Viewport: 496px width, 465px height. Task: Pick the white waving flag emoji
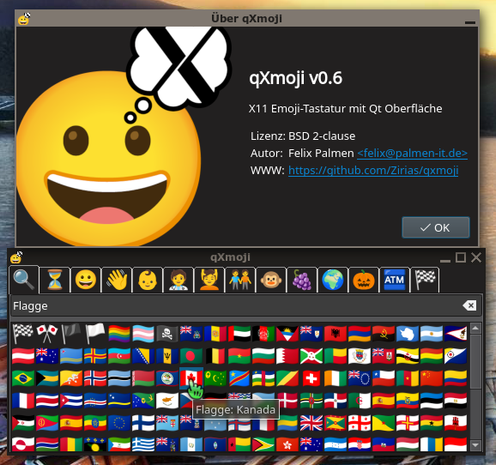coord(95,333)
